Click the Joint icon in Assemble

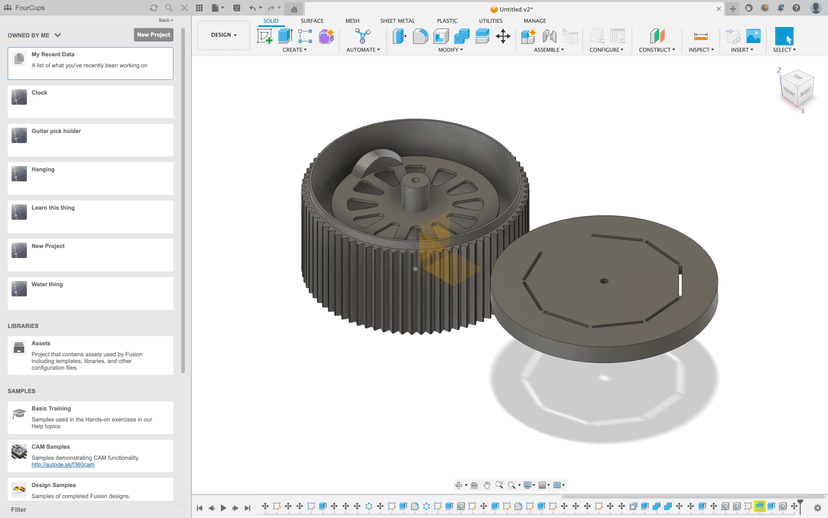(549, 36)
